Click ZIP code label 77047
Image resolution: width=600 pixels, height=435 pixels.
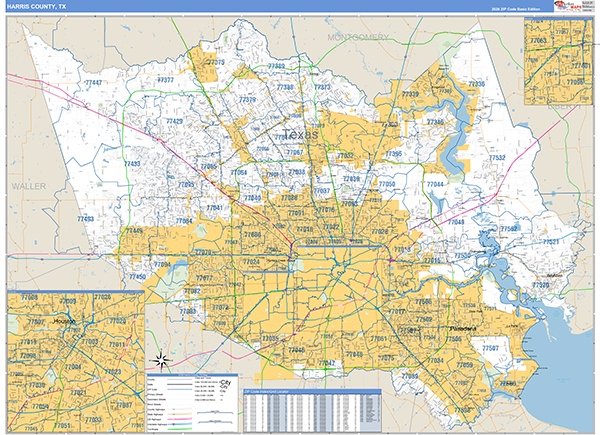click(327, 363)
